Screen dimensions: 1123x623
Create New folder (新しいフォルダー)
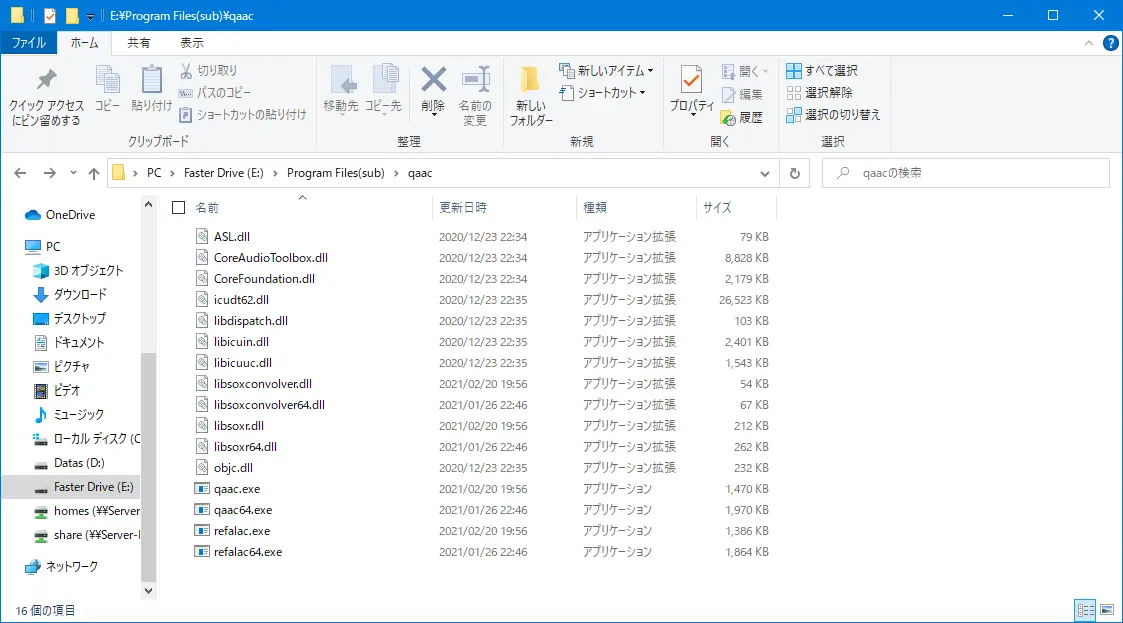pyautogui.click(x=531, y=96)
